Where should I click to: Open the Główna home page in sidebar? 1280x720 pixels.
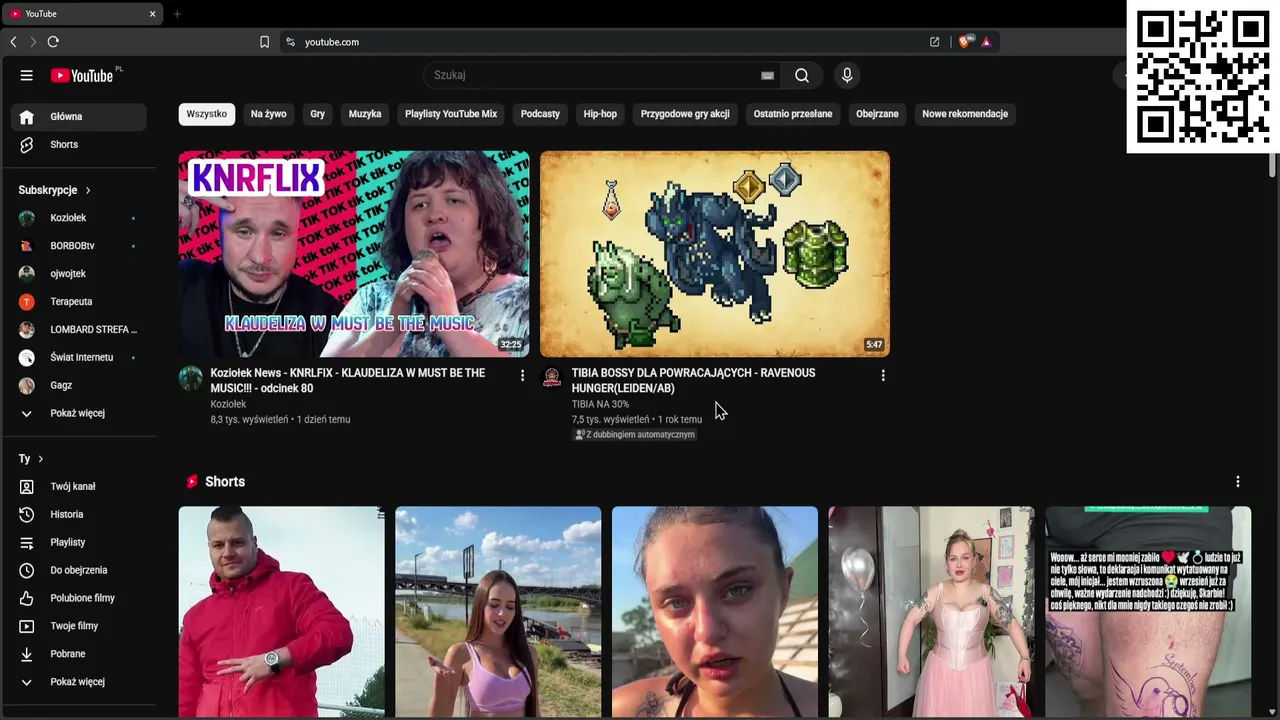coord(79,117)
